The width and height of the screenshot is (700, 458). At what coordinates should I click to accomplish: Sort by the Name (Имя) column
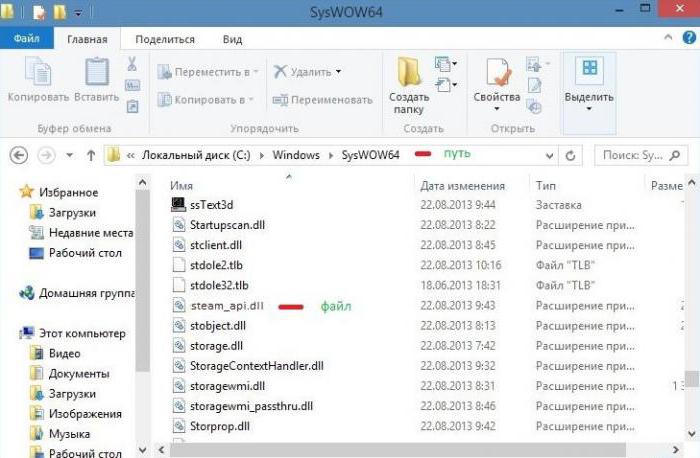click(181, 186)
